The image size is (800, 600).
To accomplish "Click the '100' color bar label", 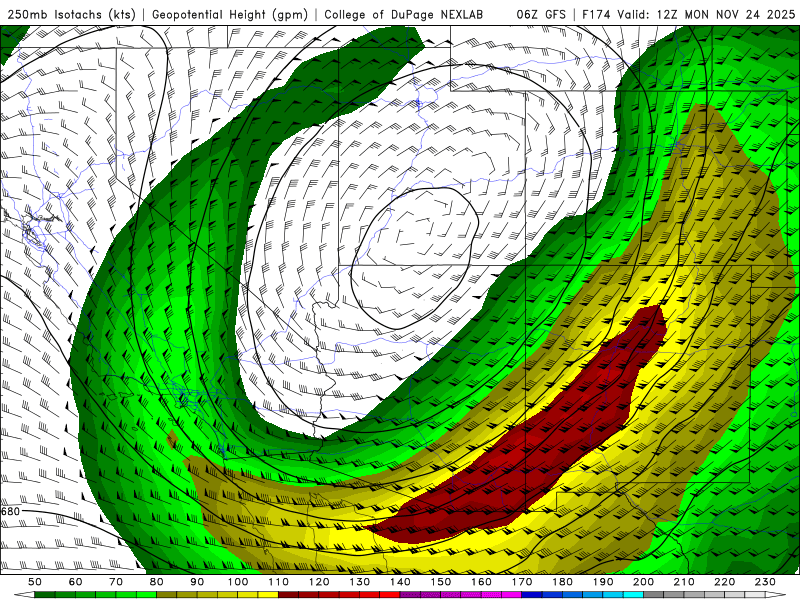I will 238,582.
